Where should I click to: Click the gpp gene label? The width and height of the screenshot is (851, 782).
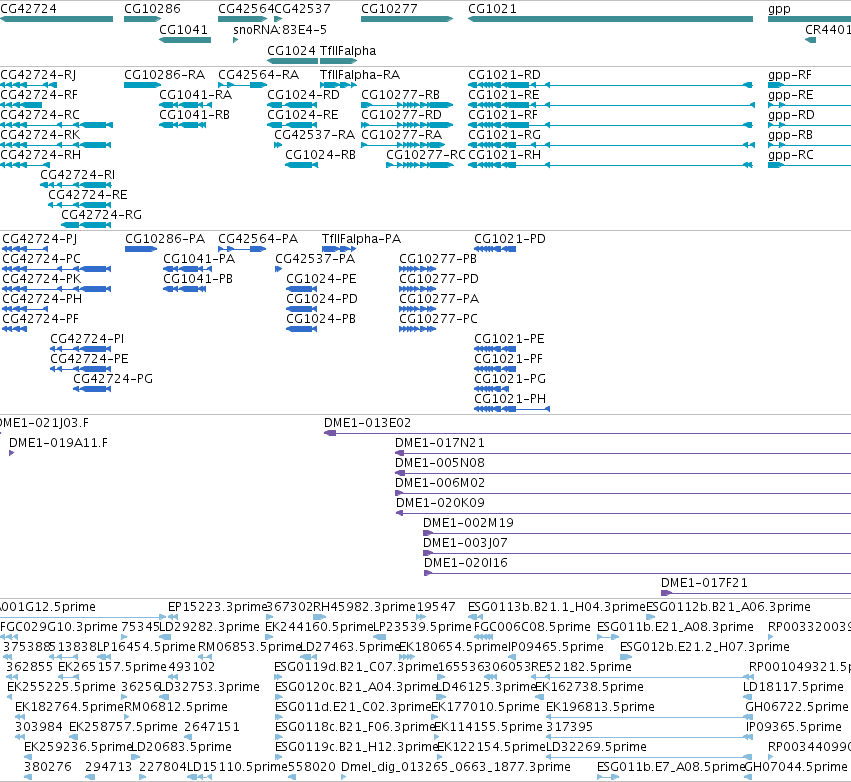[779, 9]
